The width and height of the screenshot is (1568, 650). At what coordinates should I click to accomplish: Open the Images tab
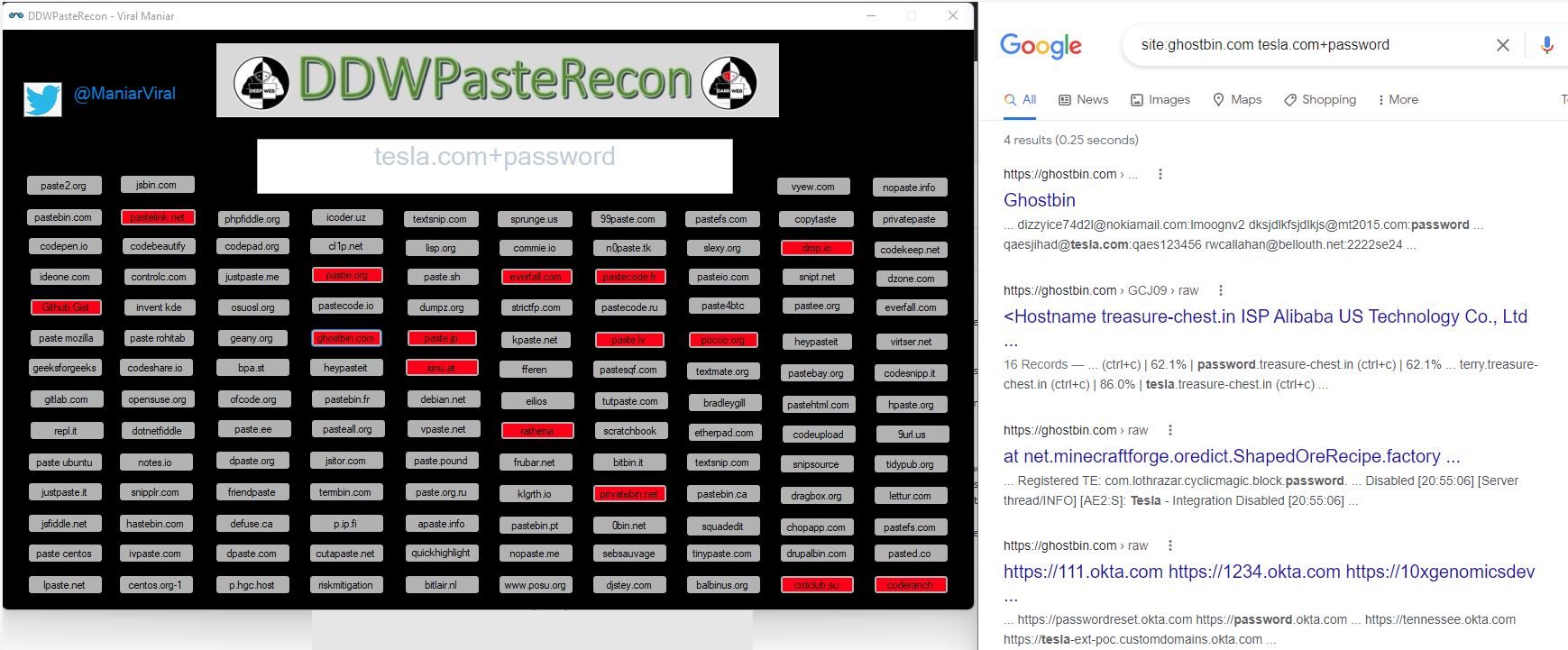tap(1160, 100)
